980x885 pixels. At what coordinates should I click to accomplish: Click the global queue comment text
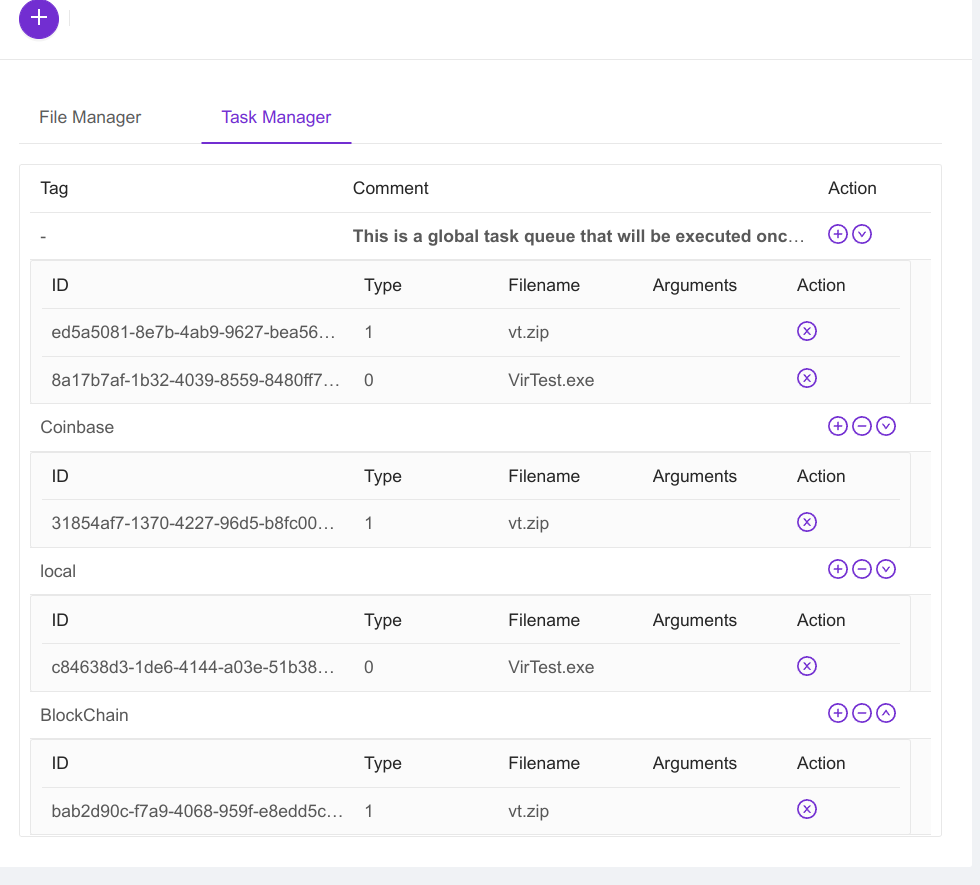pos(578,237)
